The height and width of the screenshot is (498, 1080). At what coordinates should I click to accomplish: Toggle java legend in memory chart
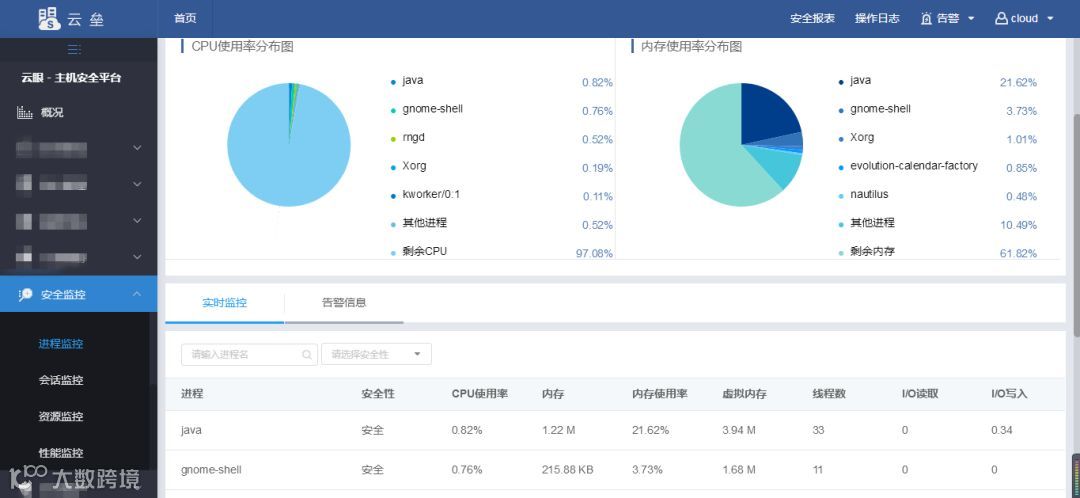(x=855, y=81)
